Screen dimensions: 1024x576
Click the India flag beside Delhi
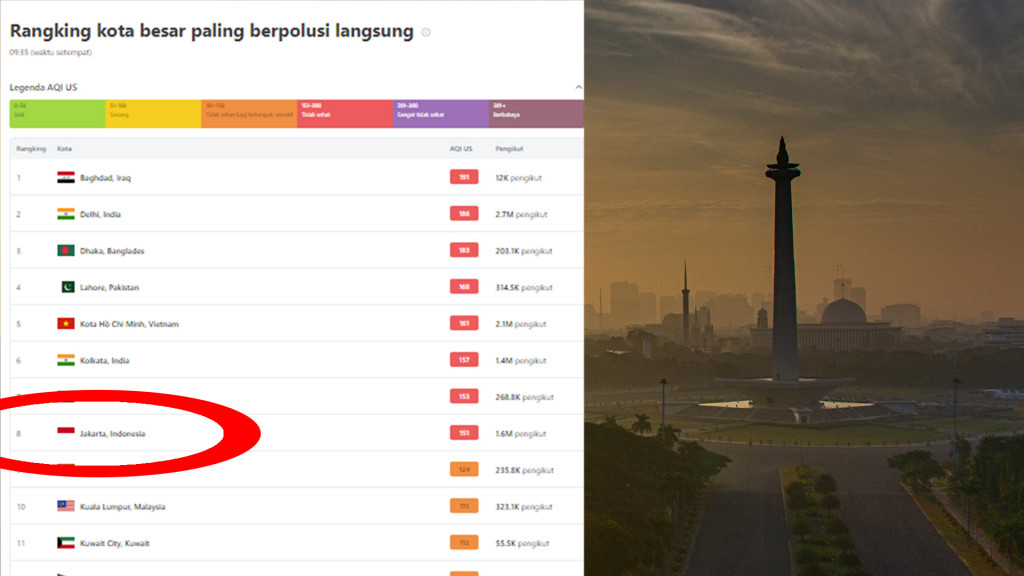click(65, 214)
